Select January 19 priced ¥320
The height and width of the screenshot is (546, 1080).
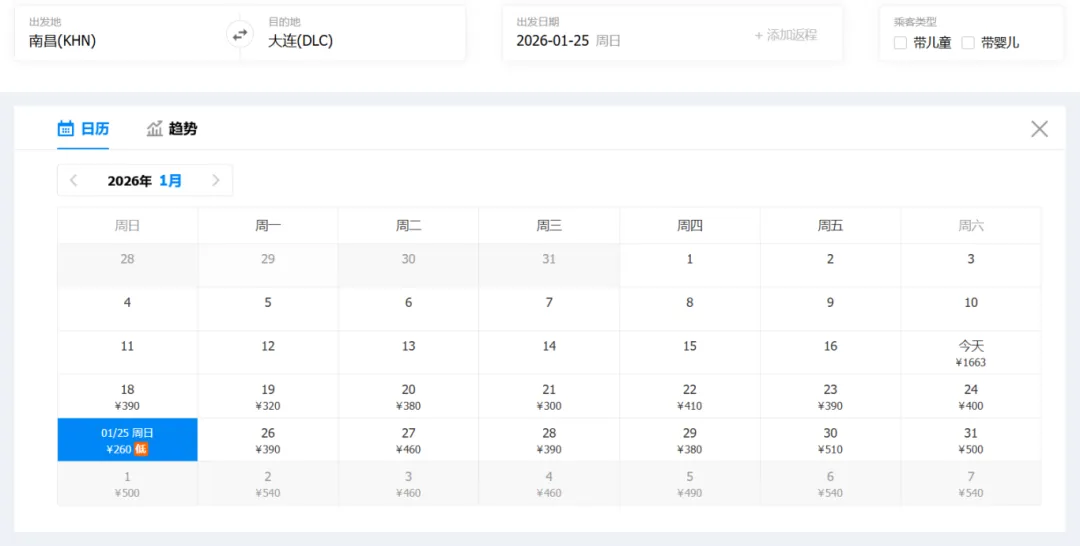pos(268,397)
